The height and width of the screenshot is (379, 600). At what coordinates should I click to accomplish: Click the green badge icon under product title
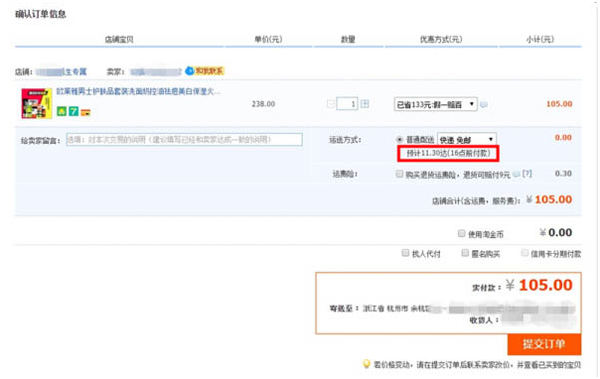62,111
